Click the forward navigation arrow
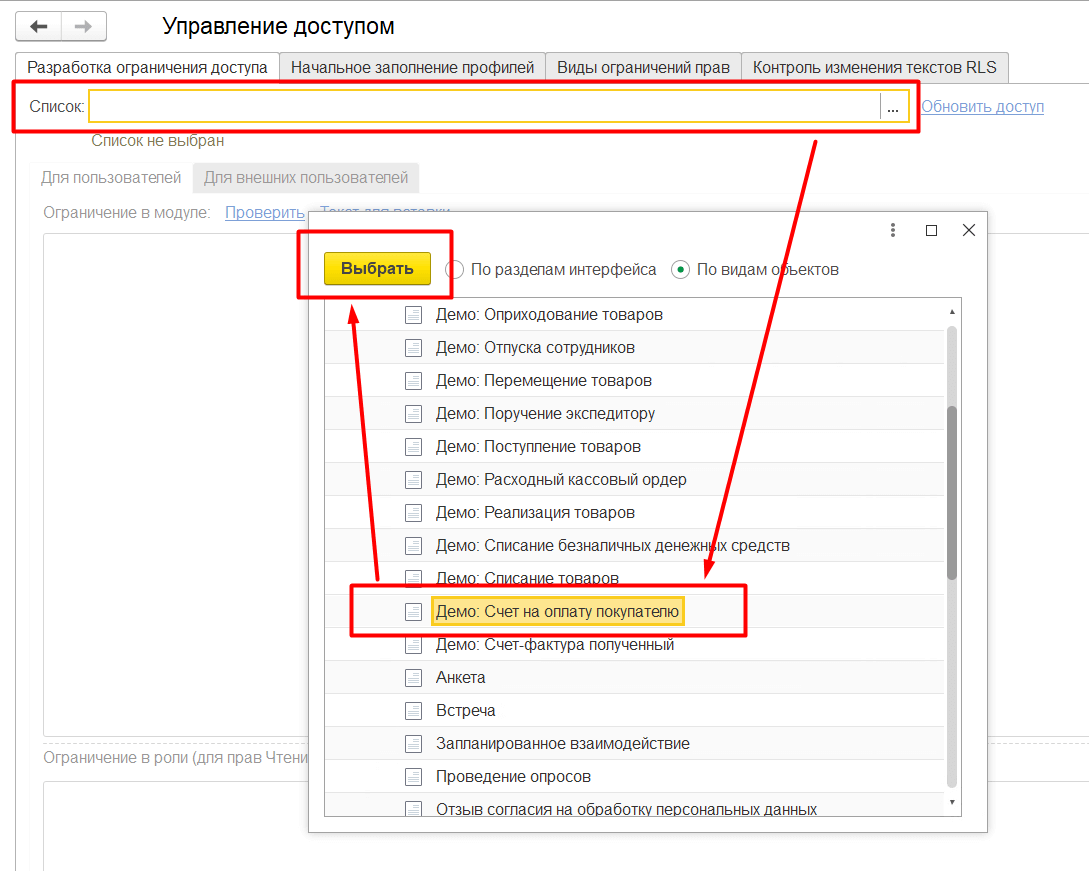Screen dimensions: 1089x871 coord(84,26)
